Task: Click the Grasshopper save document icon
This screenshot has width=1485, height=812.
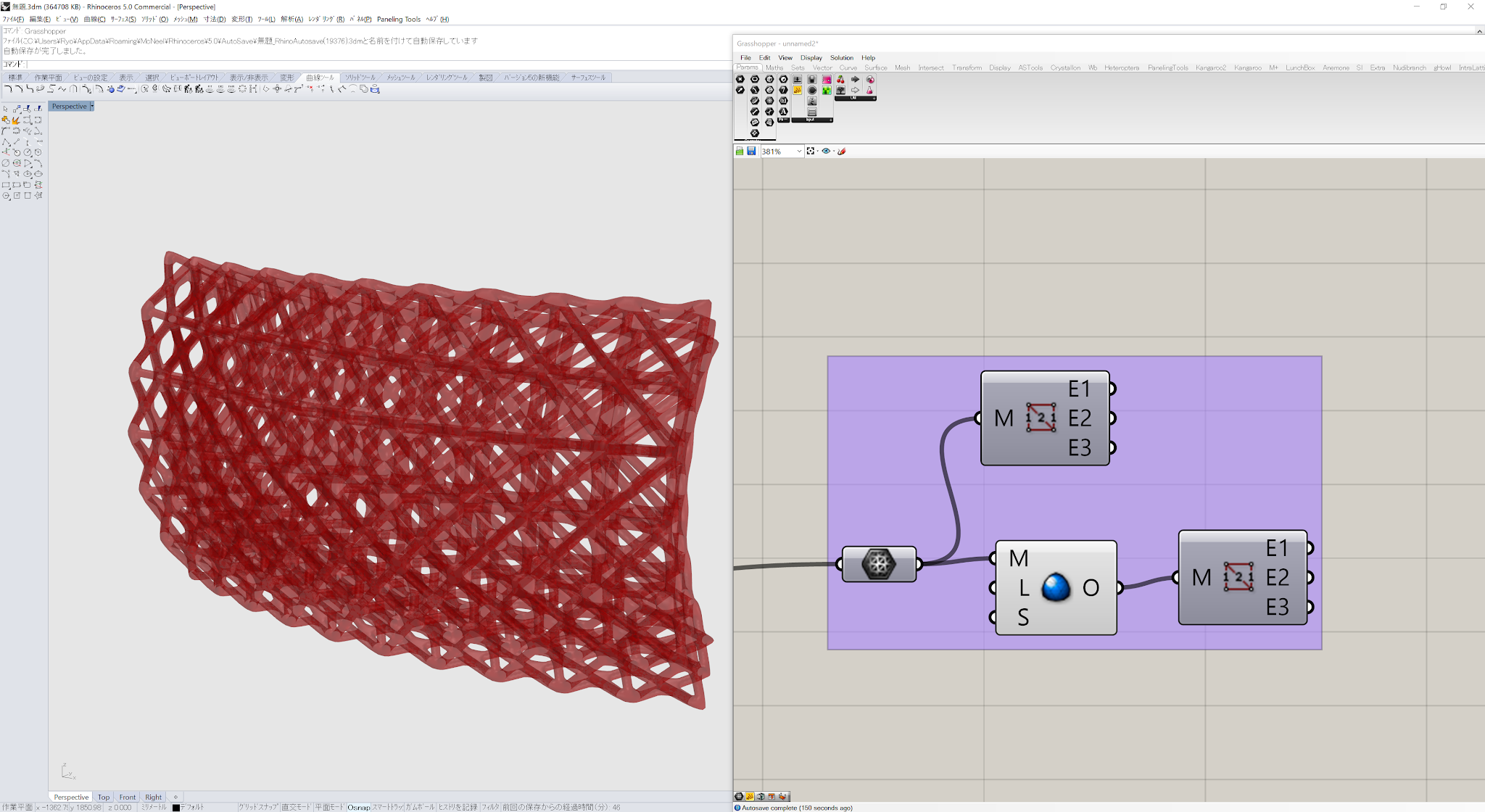Action: point(751,151)
